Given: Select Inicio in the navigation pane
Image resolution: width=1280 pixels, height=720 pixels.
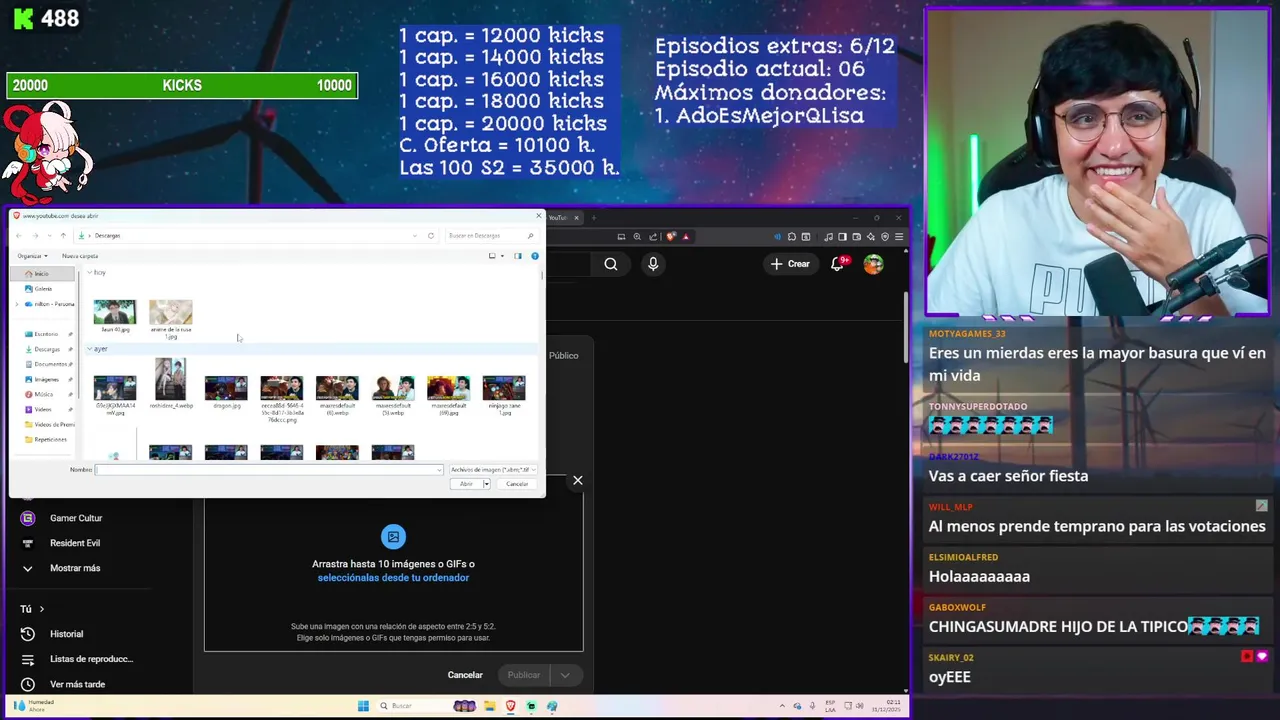Looking at the screenshot, I should pyautogui.click(x=41, y=274).
